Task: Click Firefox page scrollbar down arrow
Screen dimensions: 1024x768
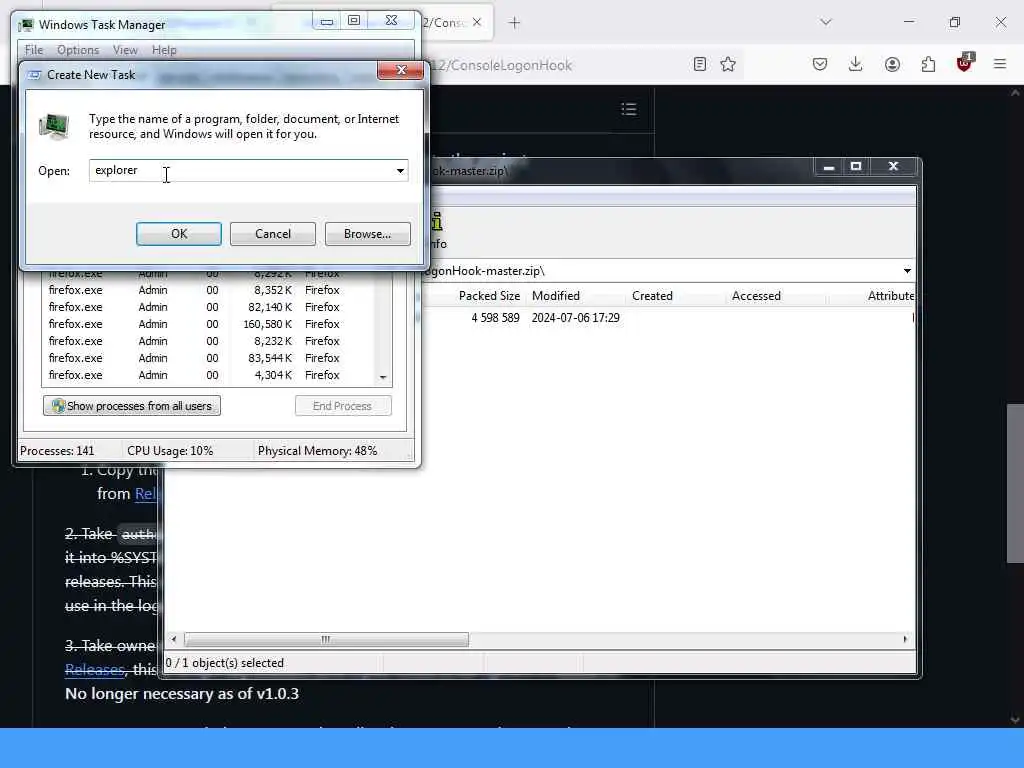Action: point(1015,720)
